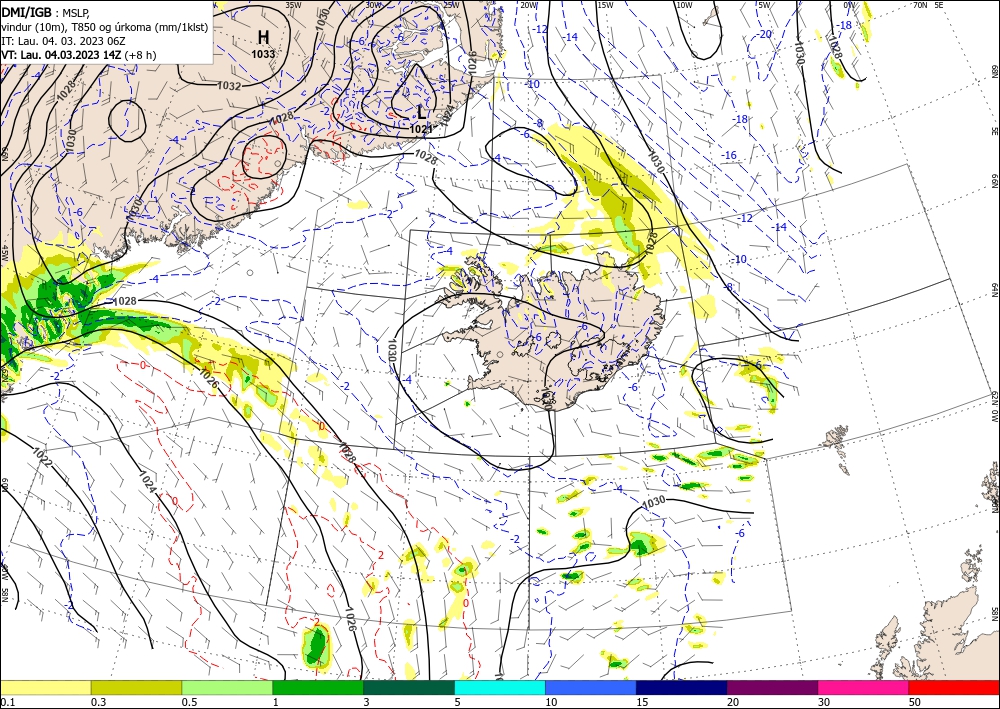
Task: Click the magenta 30–50 legend swatch
Action: [x=864, y=687]
